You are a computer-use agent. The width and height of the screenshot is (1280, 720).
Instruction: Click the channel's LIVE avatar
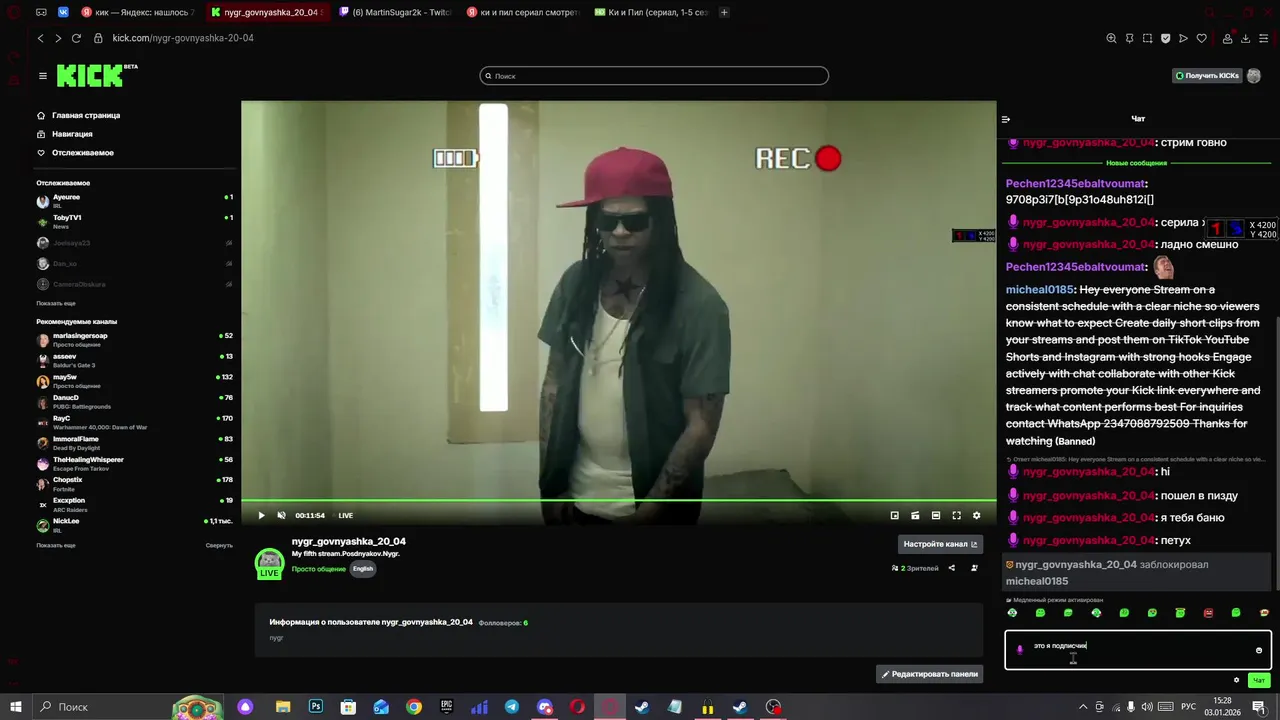click(269, 563)
